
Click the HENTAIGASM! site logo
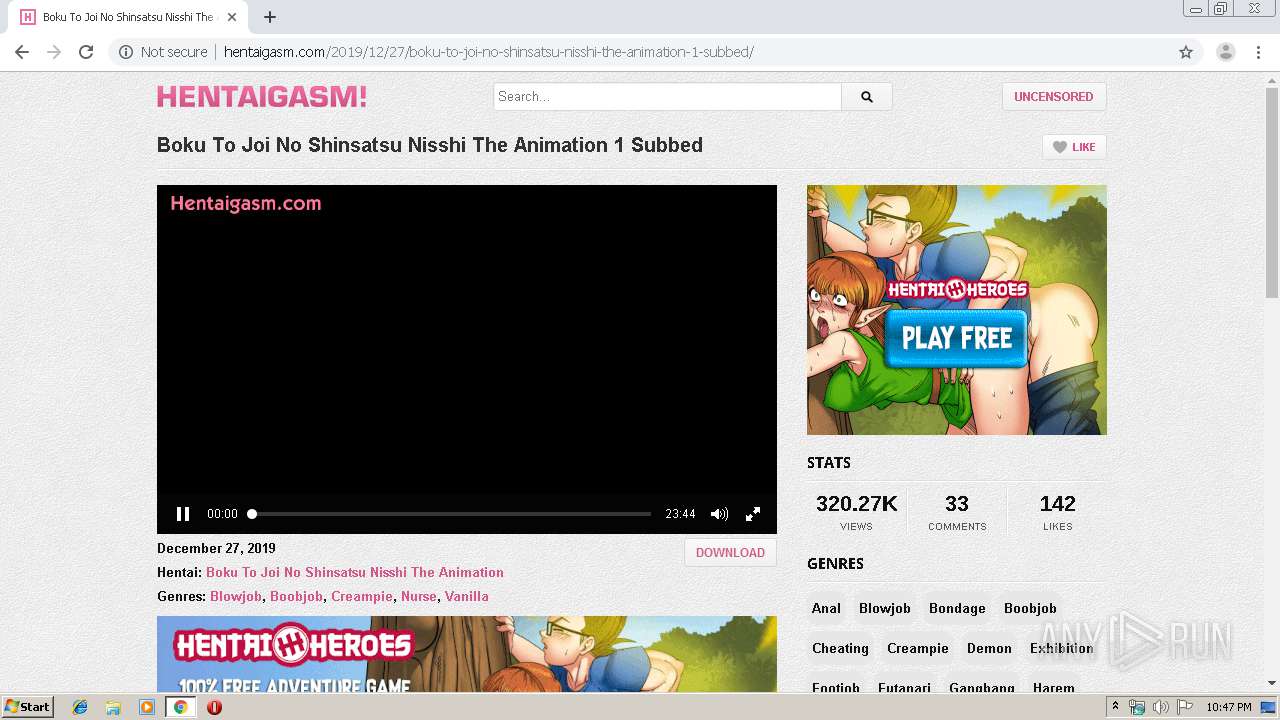pyautogui.click(x=262, y=97)
